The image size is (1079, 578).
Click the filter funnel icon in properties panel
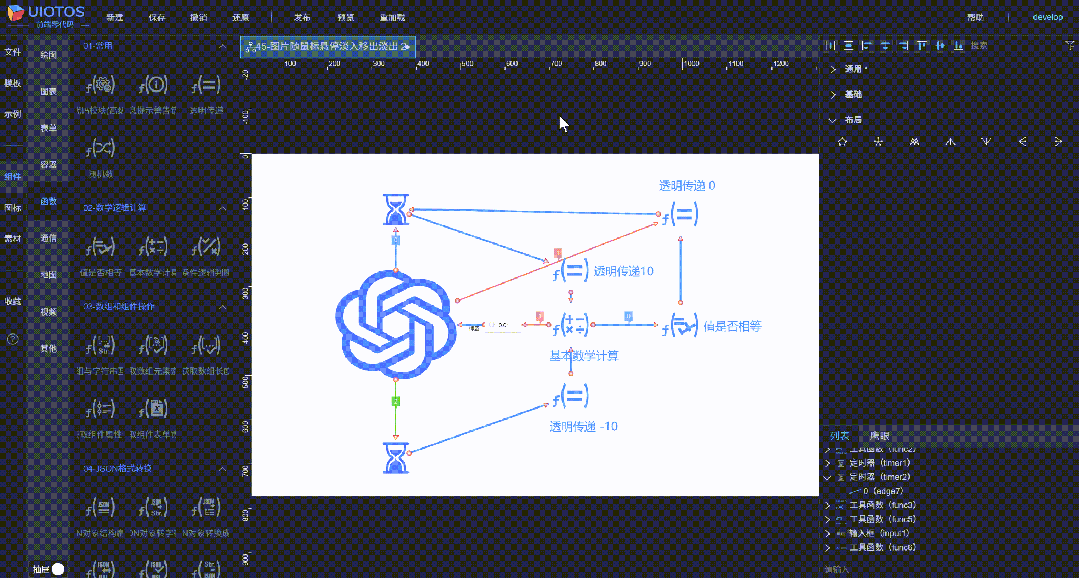(1069, 45)
